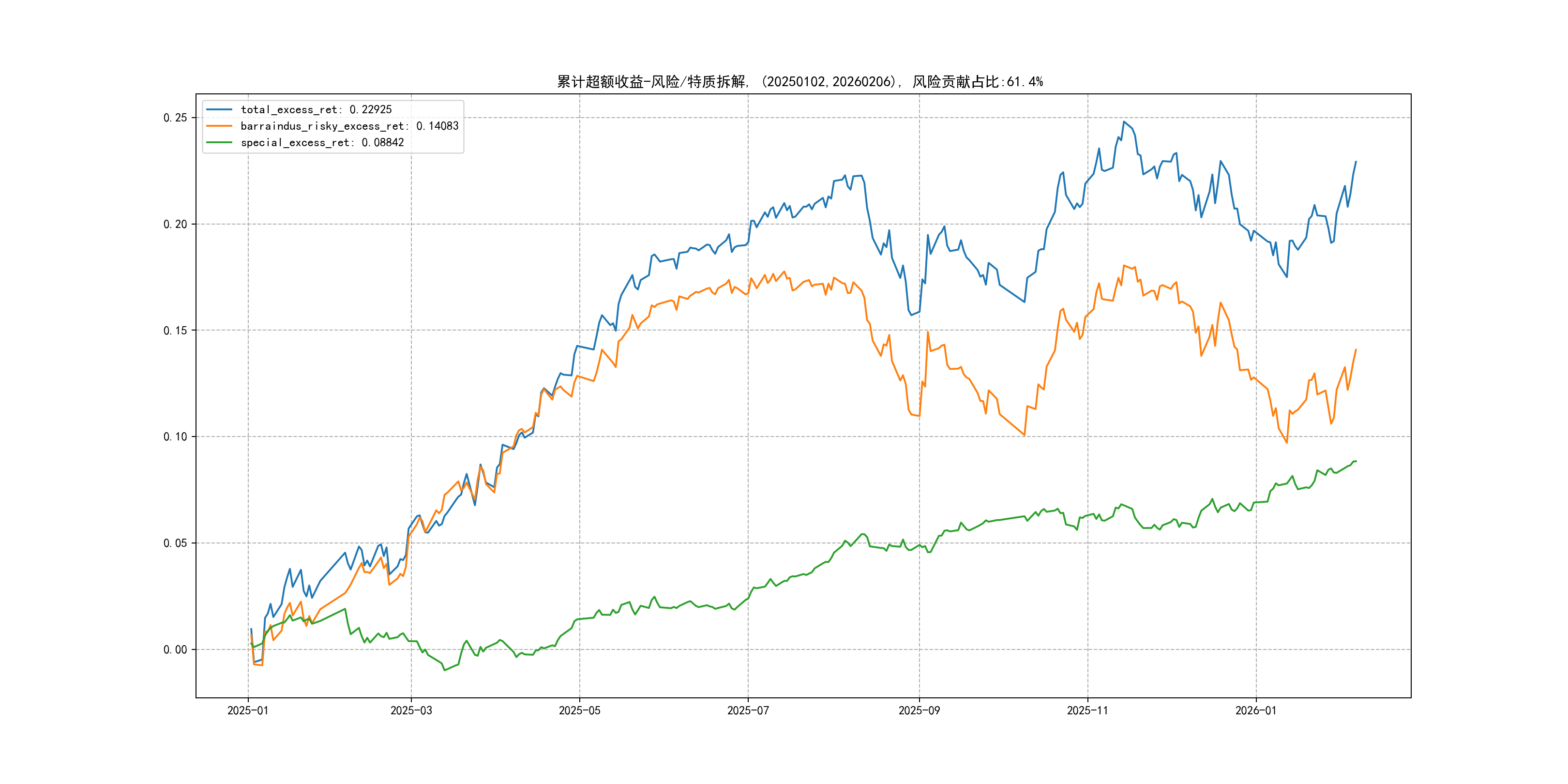This screenshot has height=784, width=1568.
Task: Click the 0.05 y-axis tick label
Action: [175, 543]
